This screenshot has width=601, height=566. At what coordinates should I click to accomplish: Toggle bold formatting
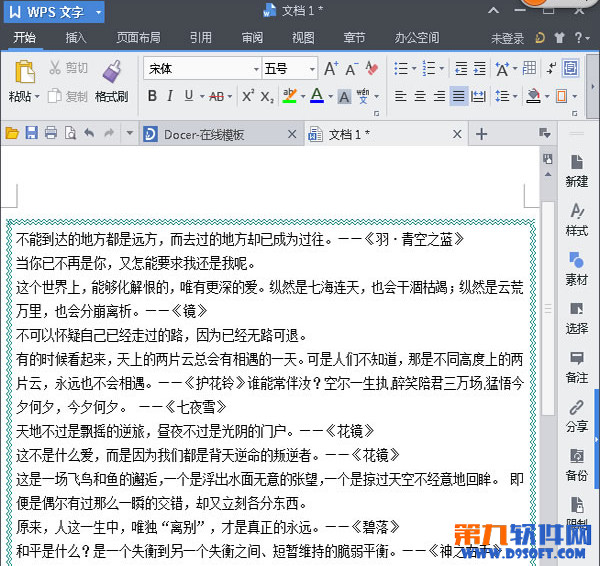tap(153, 97)
